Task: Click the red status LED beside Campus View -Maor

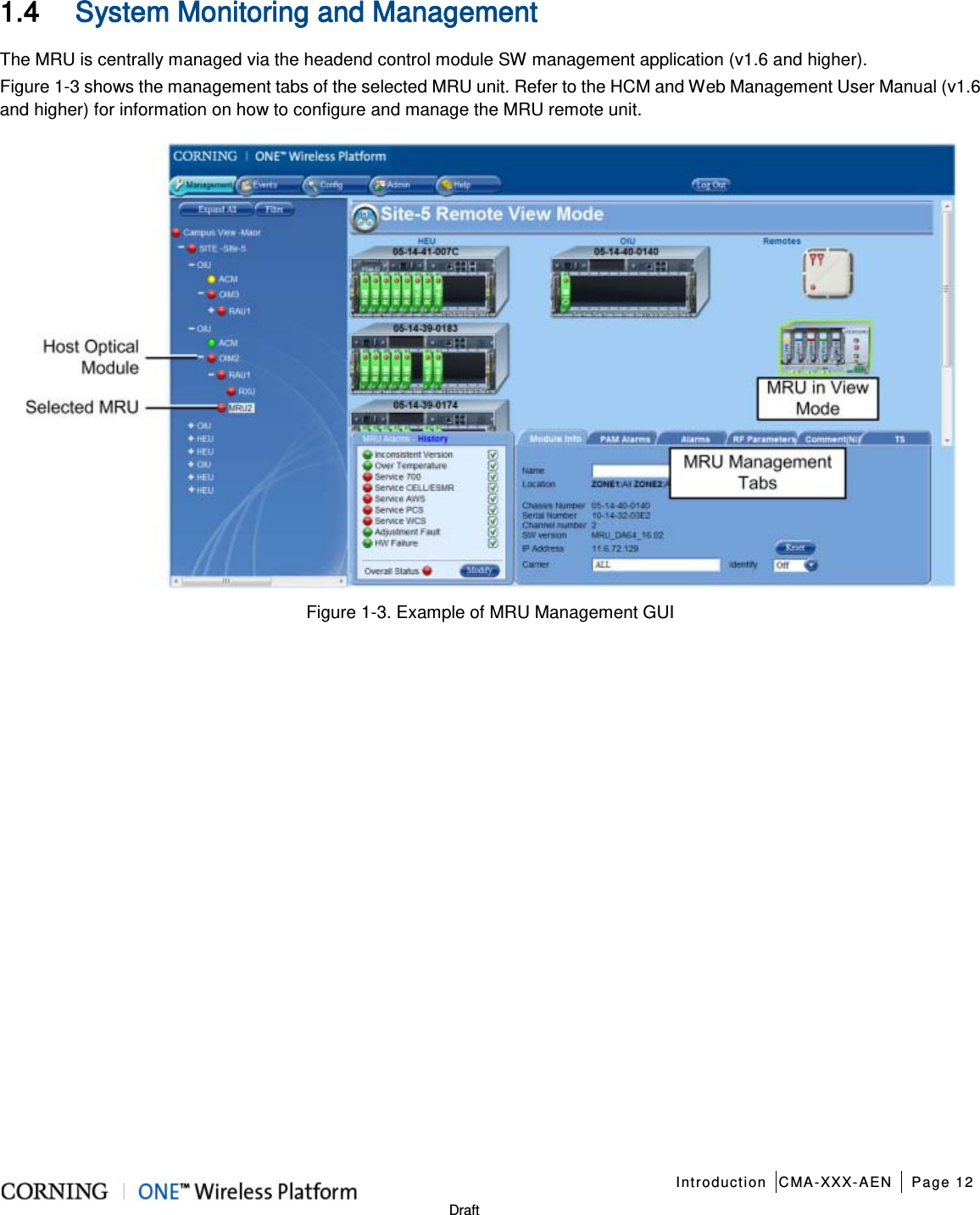Action: click(176, 231)
